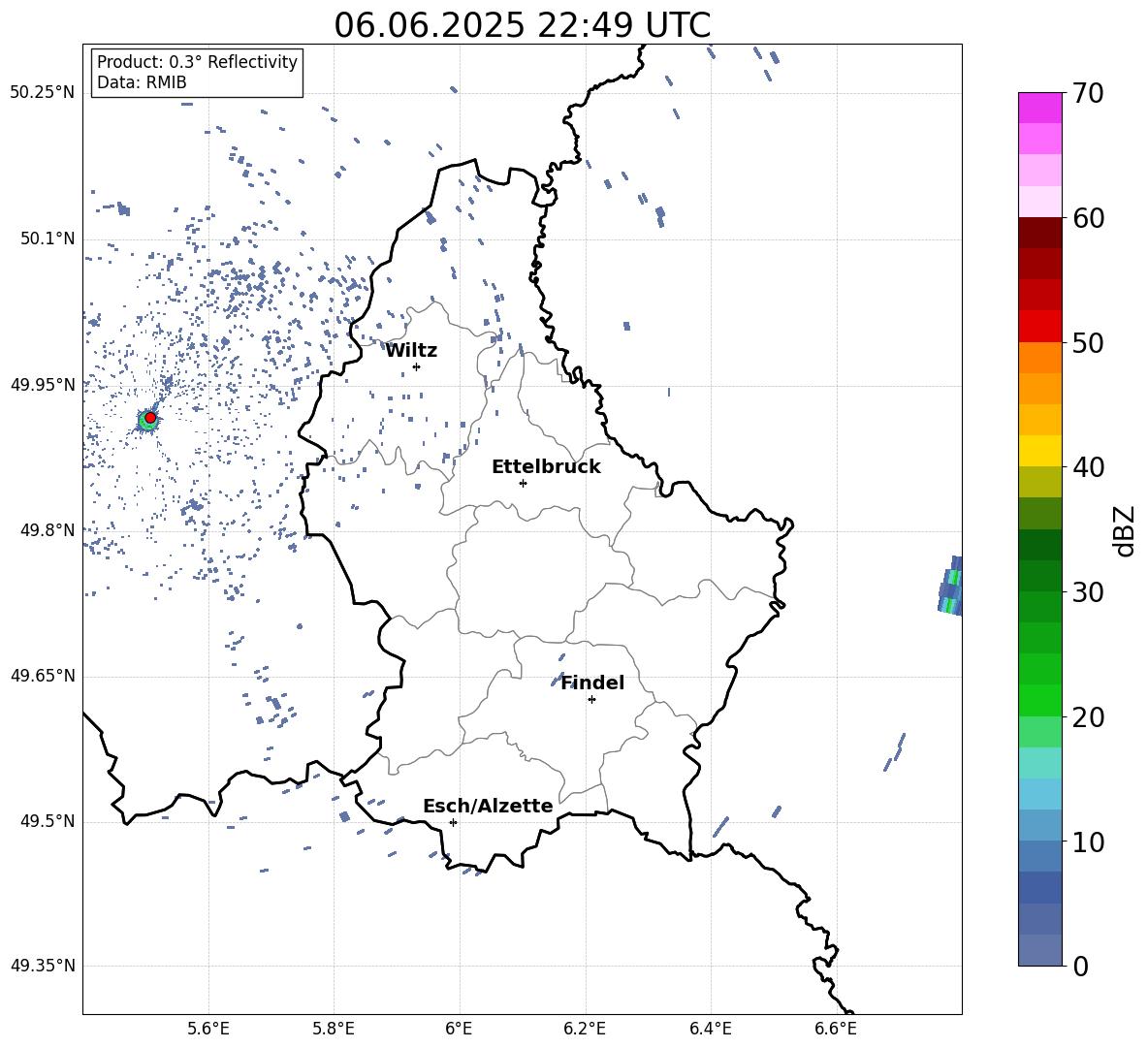This screenshot has width=1148, height=1048.
Task: Click the 50.1°N latitude label
Action: pyautogui.click(x=47, y=239)
